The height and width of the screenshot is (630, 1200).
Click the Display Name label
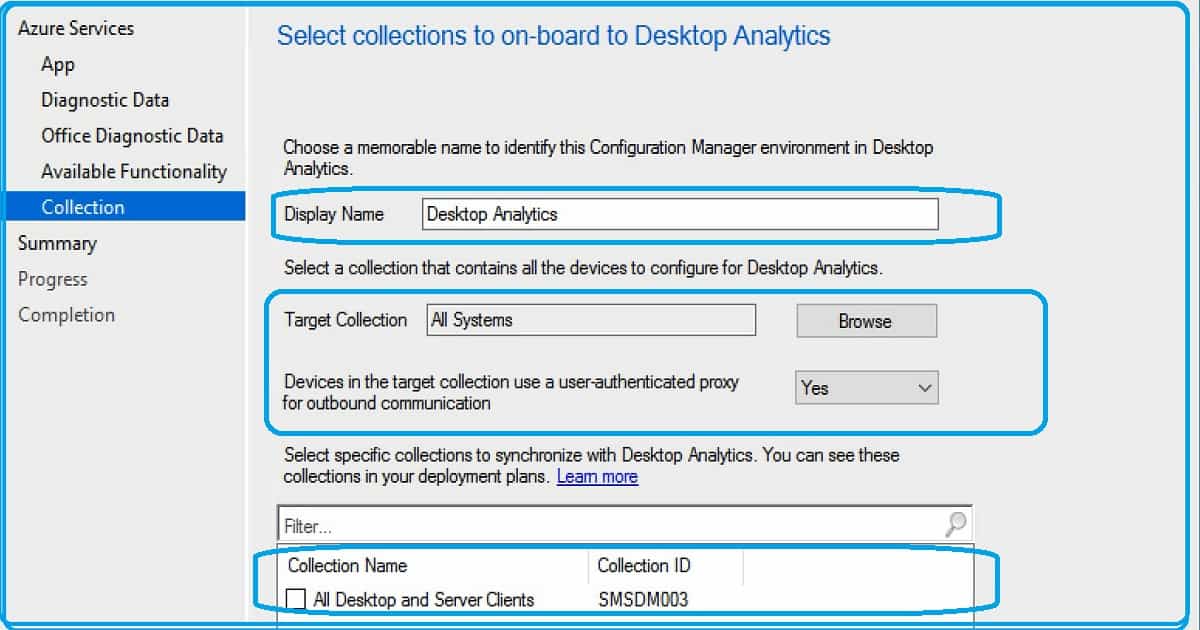(x=334, y=214)
